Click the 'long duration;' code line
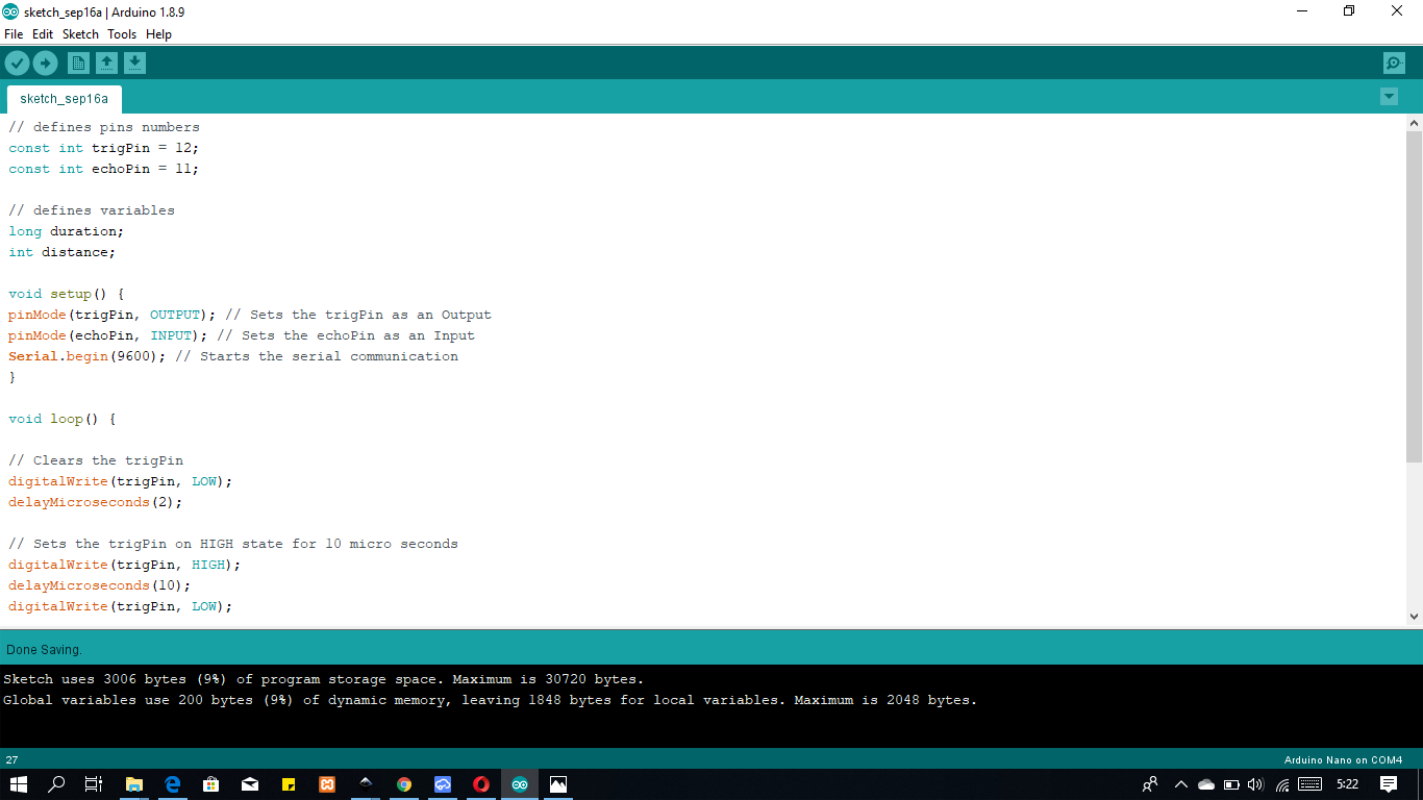This screenshot has height=800, width=1423. pos(66,231)
